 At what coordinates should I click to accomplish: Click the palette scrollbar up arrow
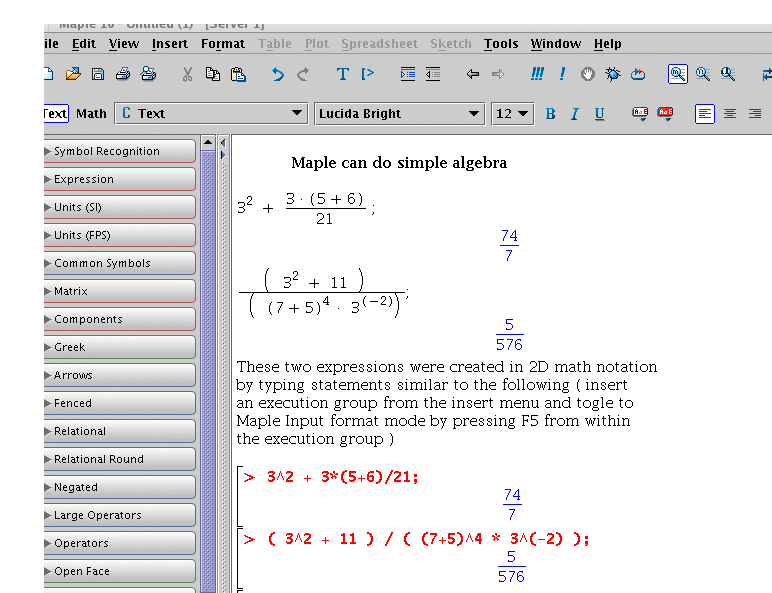pos(208,142)
